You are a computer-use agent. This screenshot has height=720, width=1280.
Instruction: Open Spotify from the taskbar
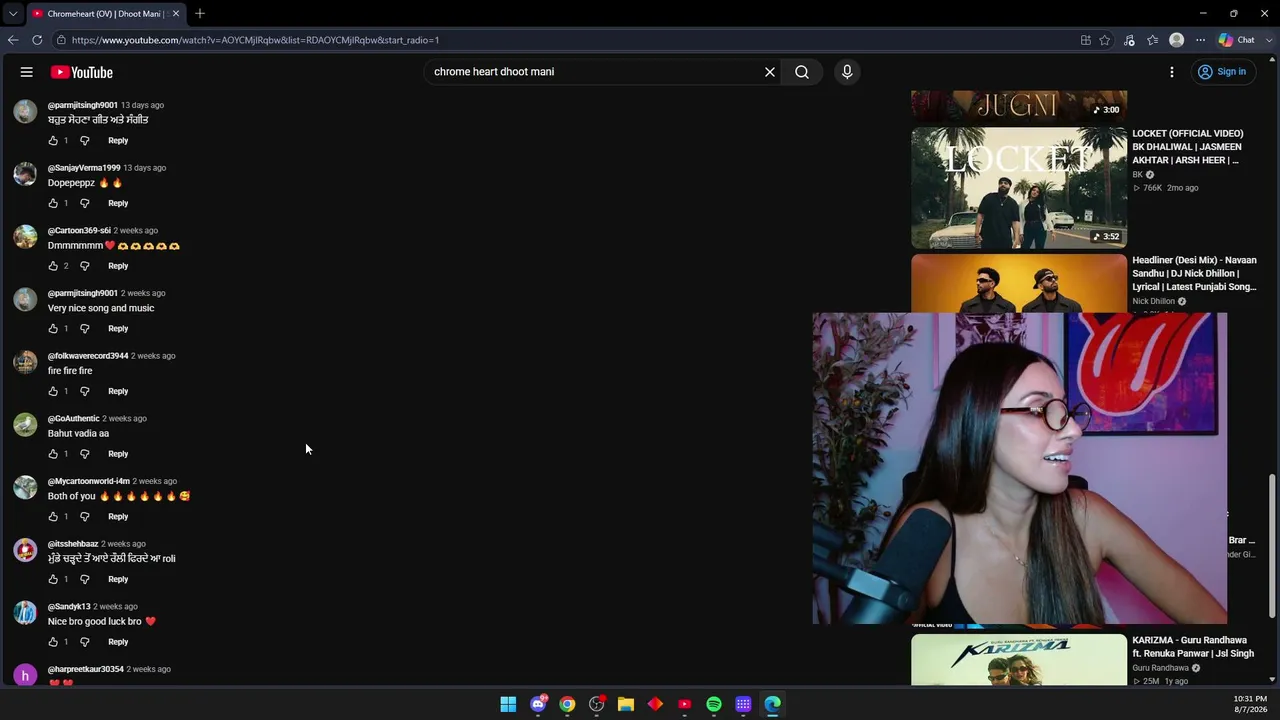pyautogui.click(x=714, y=704)
